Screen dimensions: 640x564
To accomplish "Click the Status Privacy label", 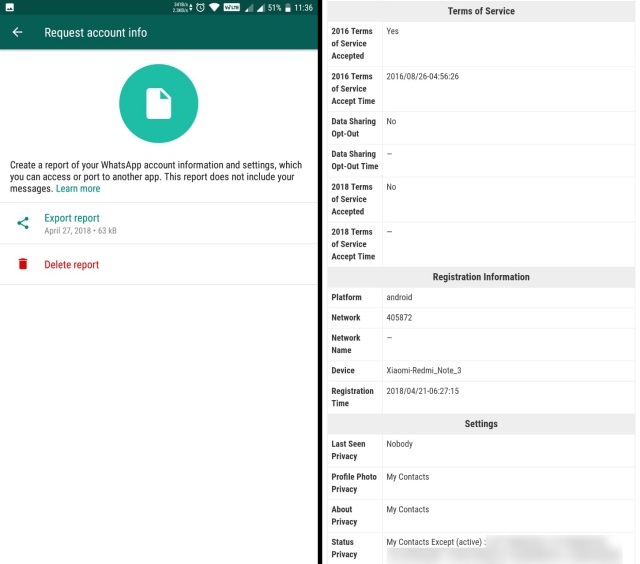I will [344, 548].
